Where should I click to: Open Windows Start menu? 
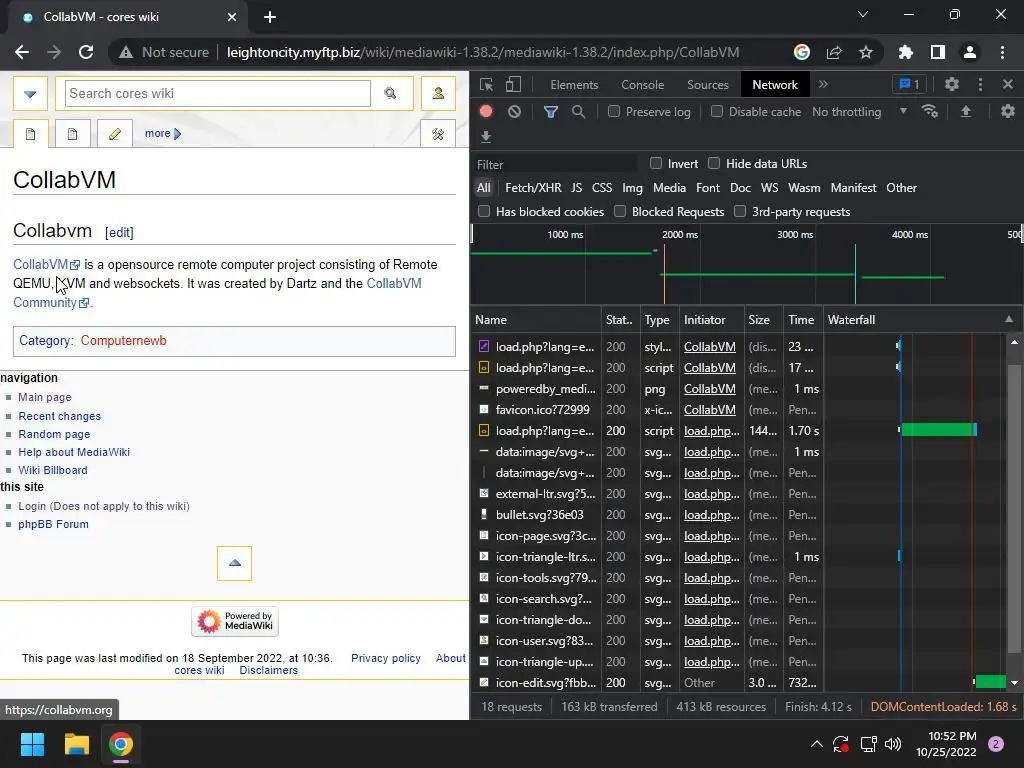[x=32, y=744]
